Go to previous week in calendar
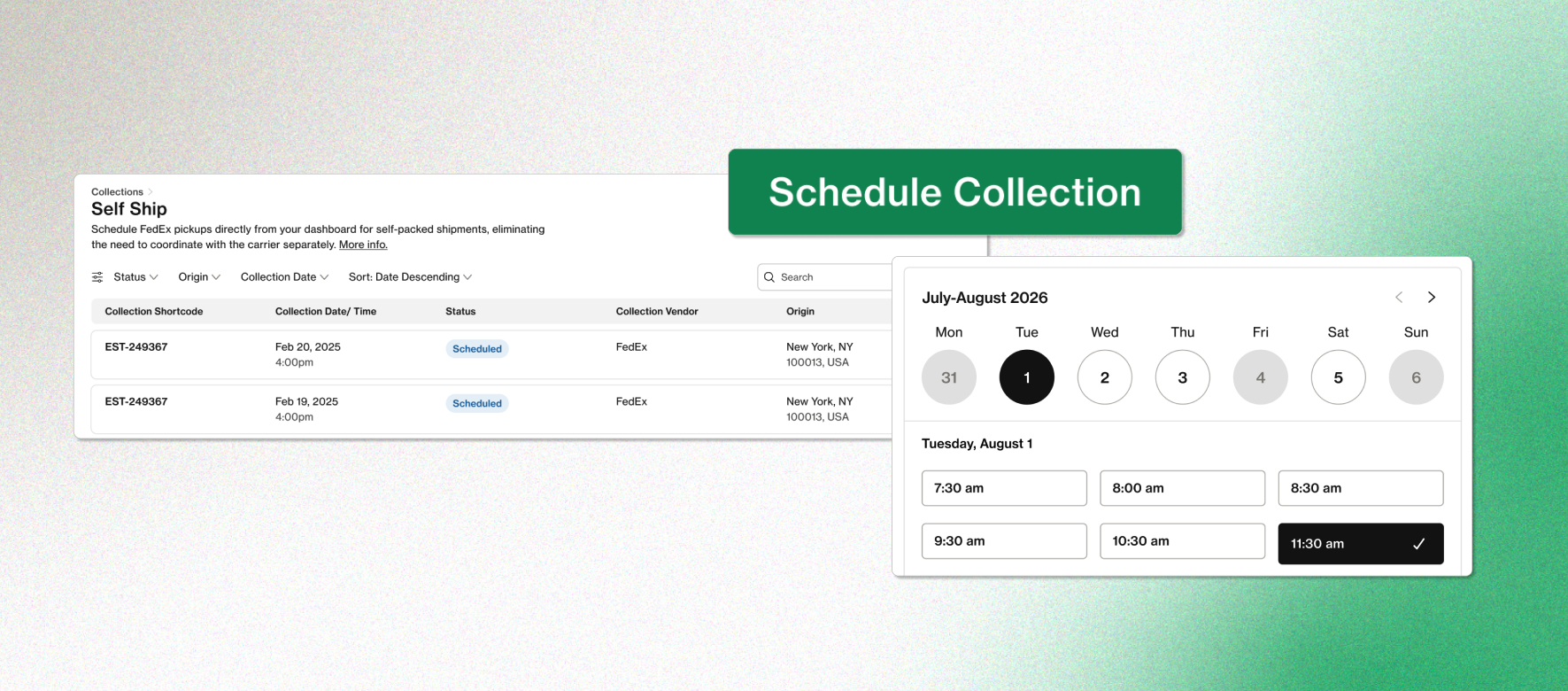The height and width of the screenshot is (691, 1568). tap(1399, 298)
